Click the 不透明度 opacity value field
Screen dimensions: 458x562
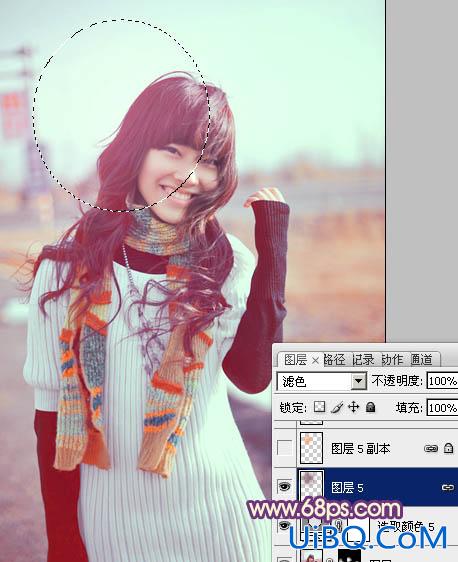(x=442, y=381)
